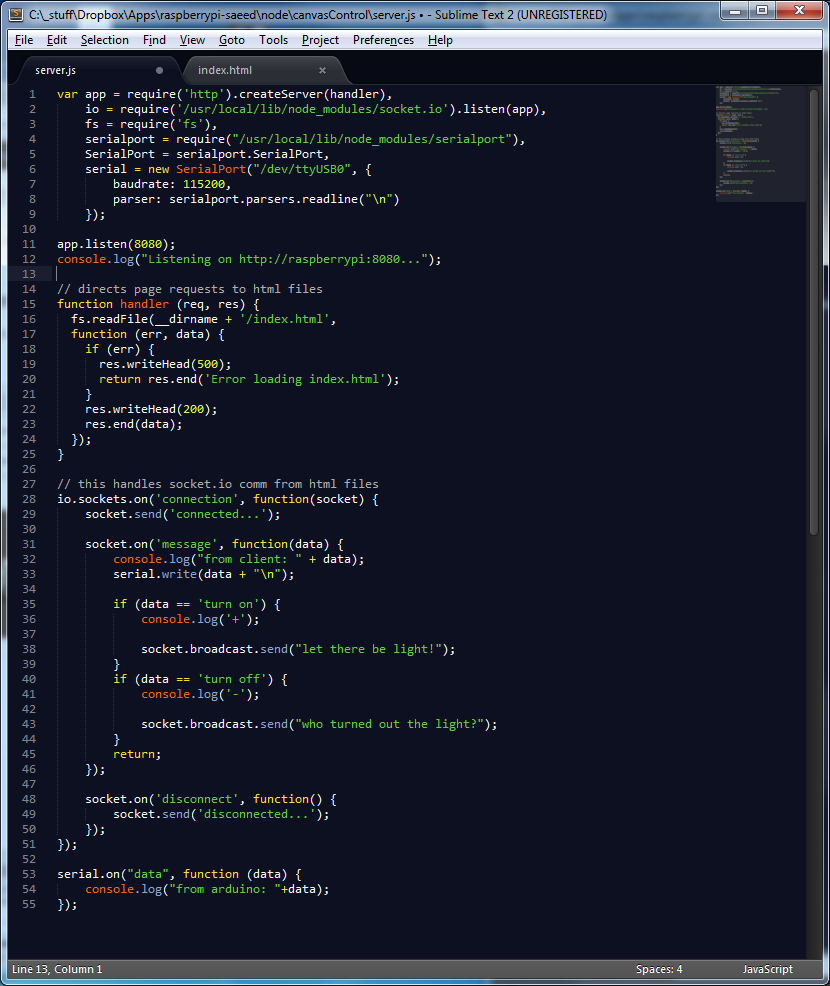Click line number 28 in the gutter
The width and height of the screenshot is (830, 986).
[x=29, y=499]
